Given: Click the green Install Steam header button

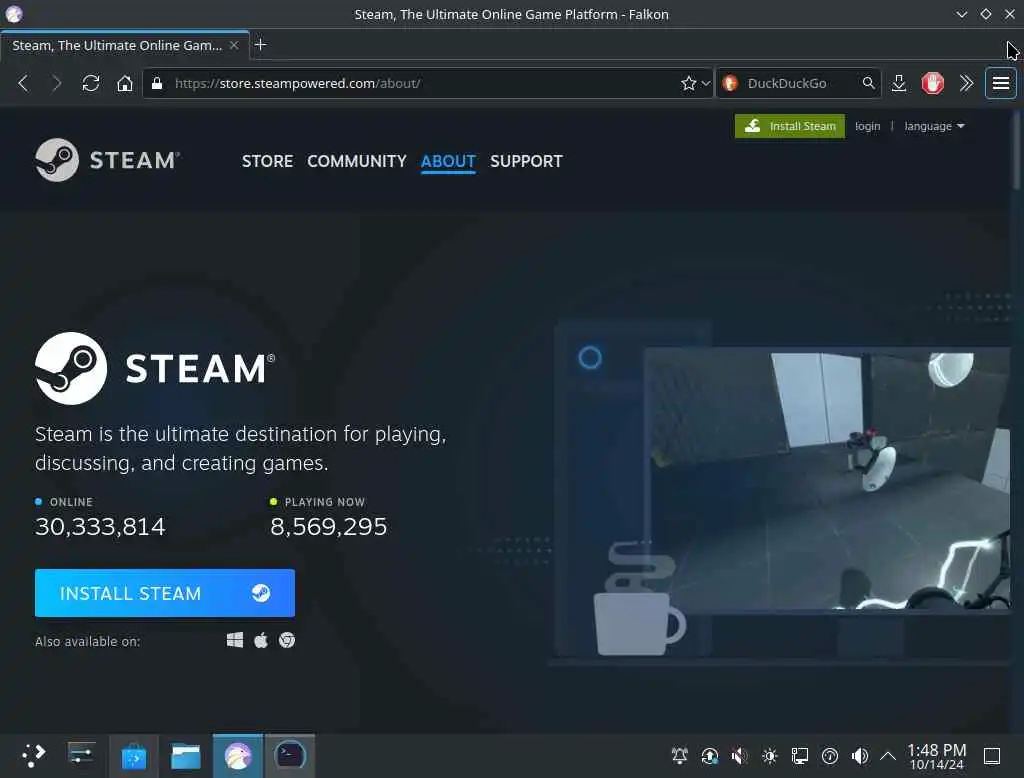Looking at the screenshot, I should pos(790,126).
